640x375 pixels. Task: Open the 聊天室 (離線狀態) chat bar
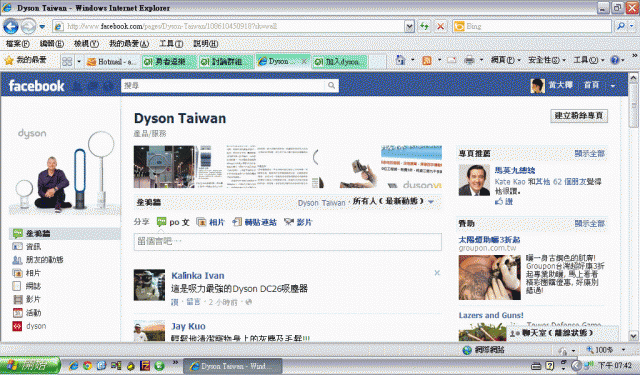[562, 333]
